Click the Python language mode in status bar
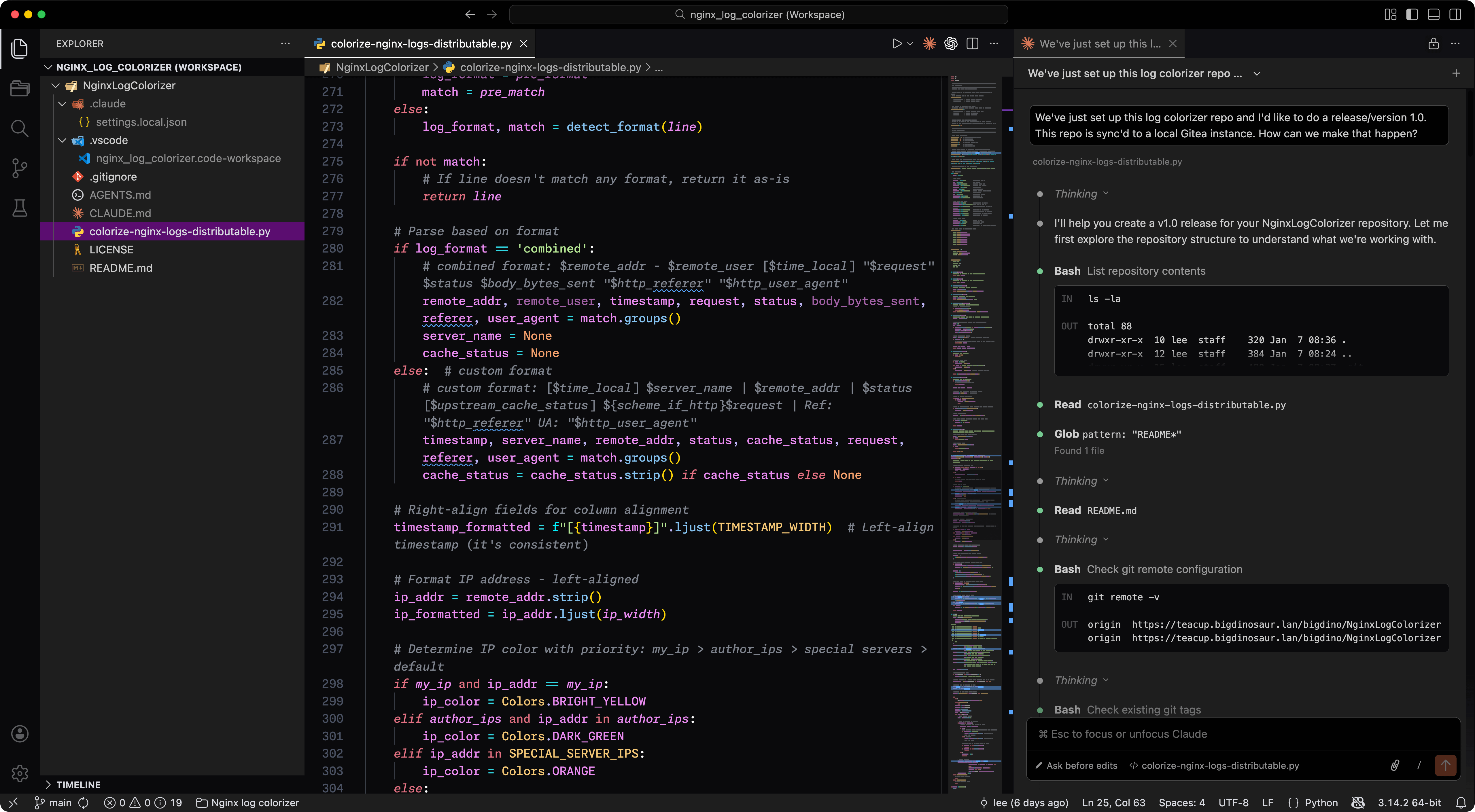The image size is (1475, 812). click(x=1320, y=802)
